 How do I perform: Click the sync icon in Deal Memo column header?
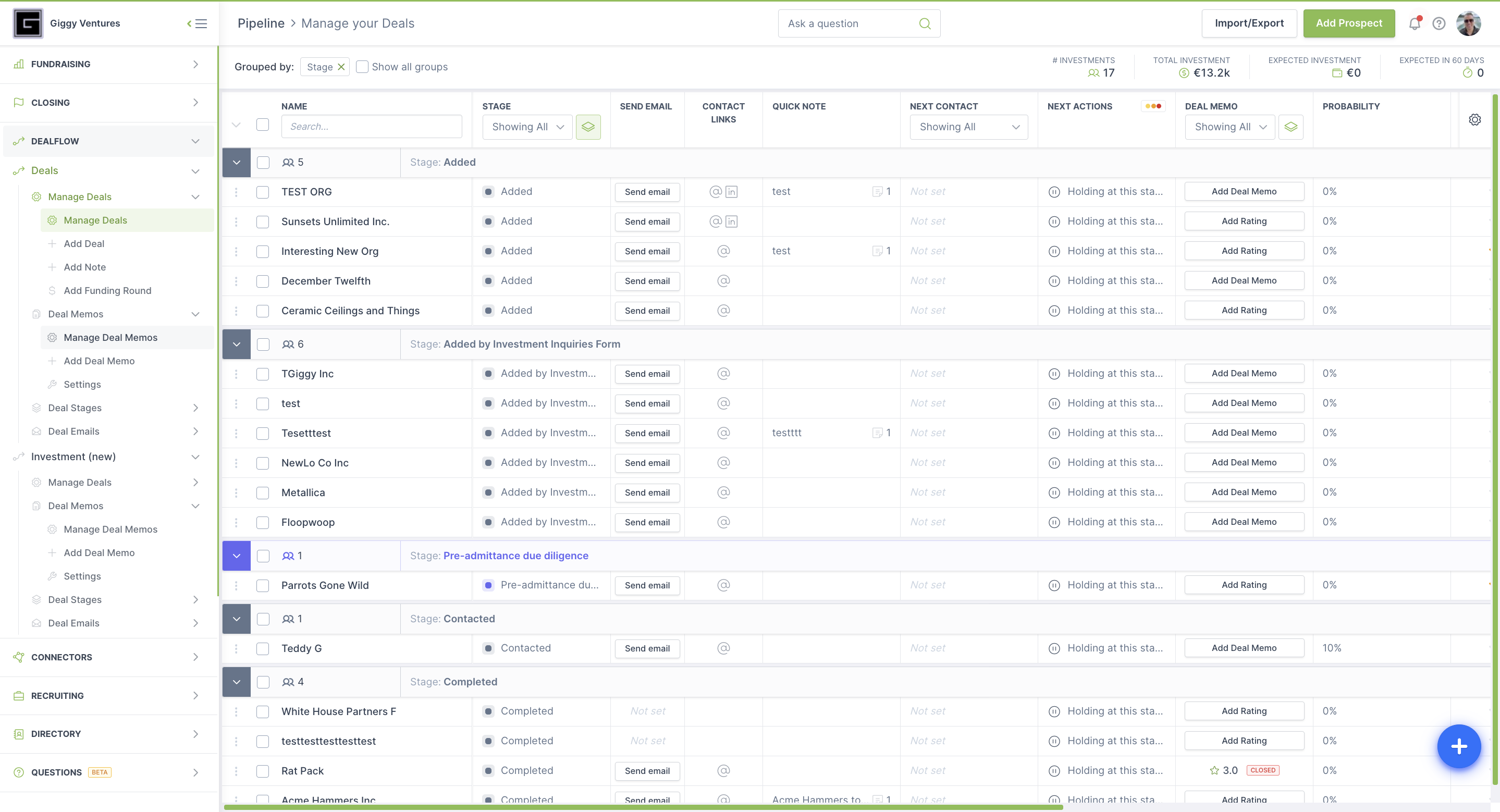1290,127
